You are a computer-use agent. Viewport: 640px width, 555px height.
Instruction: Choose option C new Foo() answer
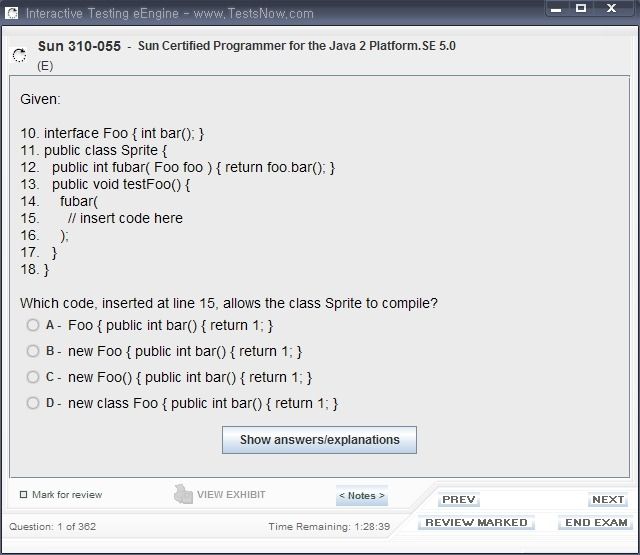point(33,377)
